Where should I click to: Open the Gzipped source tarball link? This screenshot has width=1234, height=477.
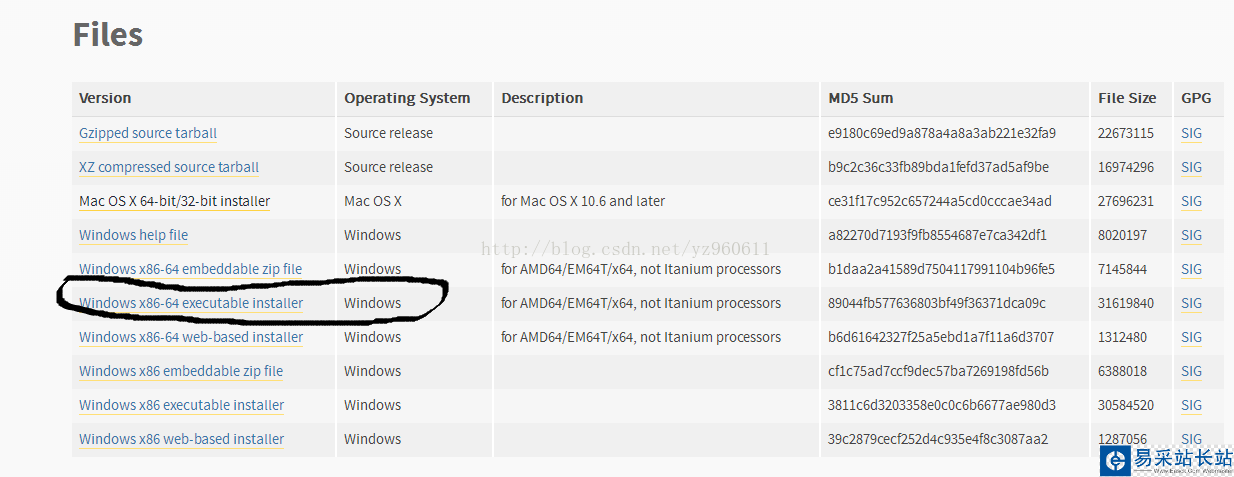pos(148,133)
